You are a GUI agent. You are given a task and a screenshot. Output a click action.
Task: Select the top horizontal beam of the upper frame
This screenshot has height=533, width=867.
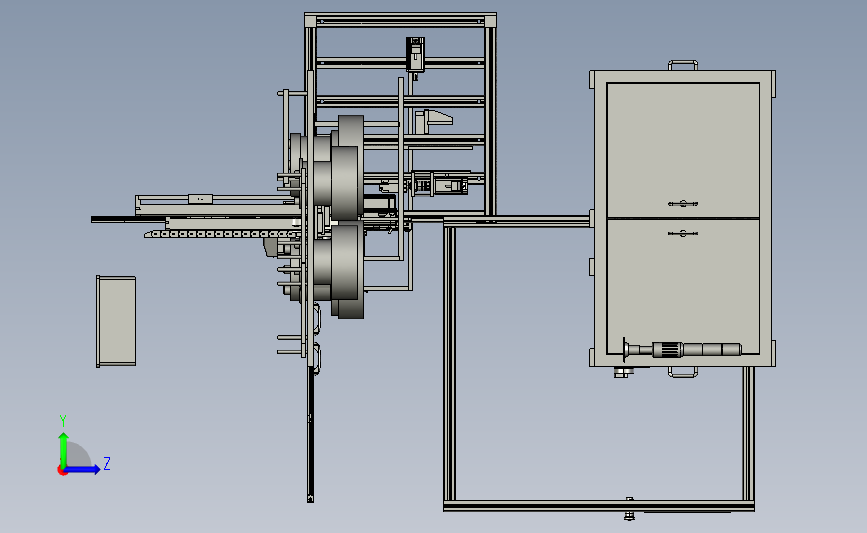(x=400, y=20)
